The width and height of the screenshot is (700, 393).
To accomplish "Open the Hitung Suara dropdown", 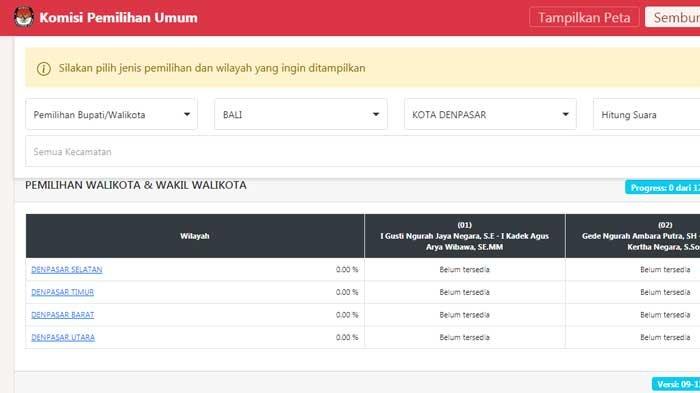I will pos(646,114).
